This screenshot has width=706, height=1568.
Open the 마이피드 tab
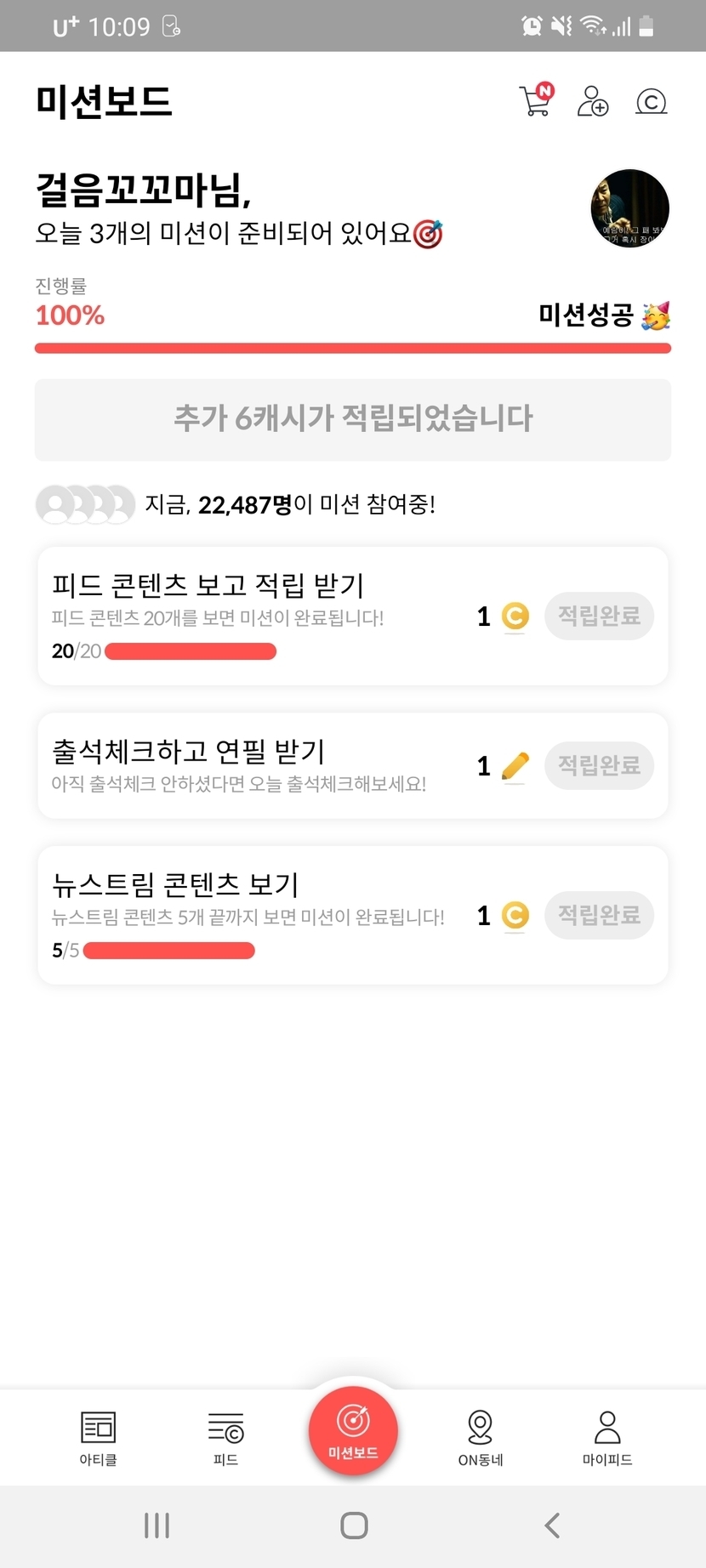pos(607,1438)
